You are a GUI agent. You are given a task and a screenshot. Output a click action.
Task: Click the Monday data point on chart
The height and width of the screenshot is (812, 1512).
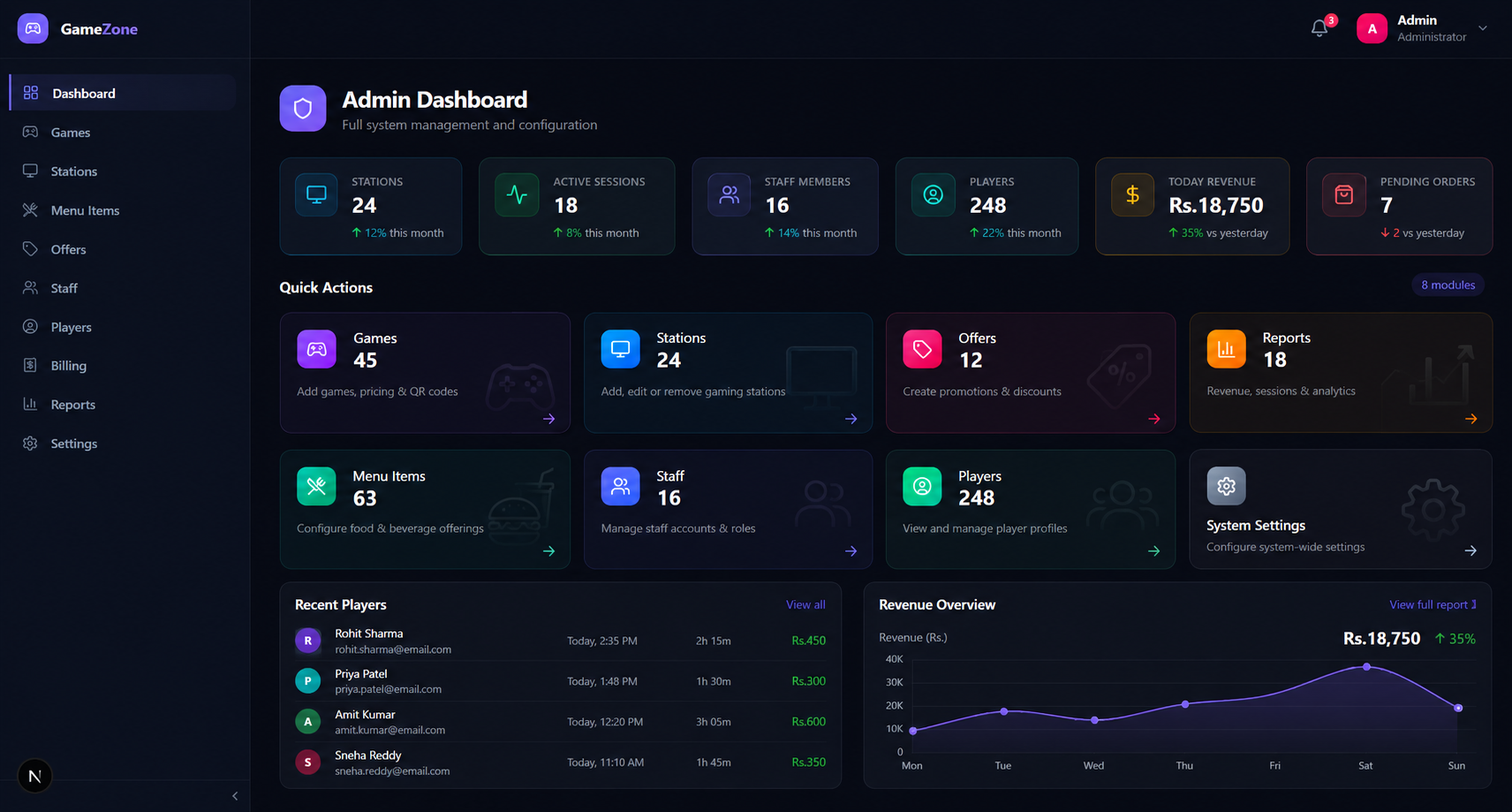(x=912, y=731)
